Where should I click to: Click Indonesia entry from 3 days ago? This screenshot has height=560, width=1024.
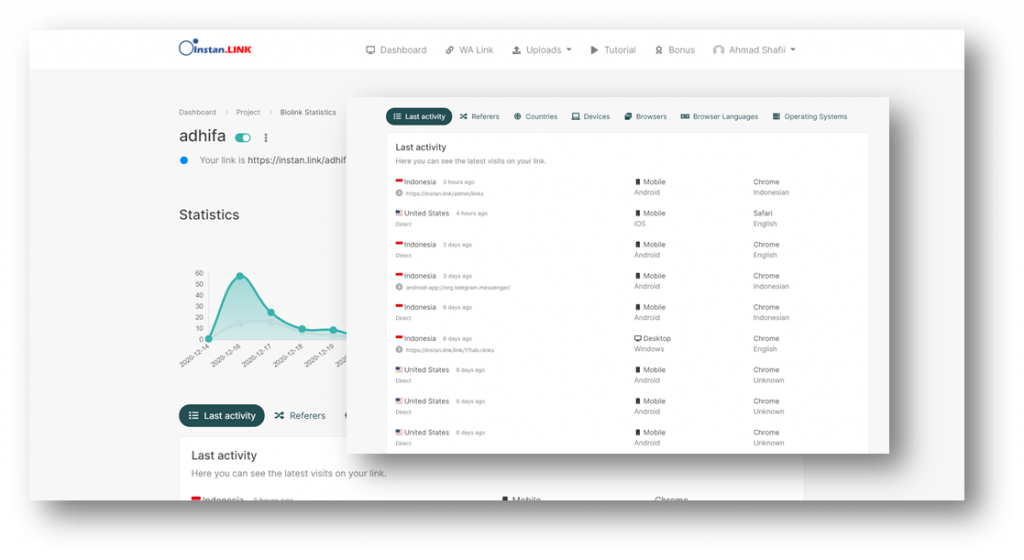[419, 276]
